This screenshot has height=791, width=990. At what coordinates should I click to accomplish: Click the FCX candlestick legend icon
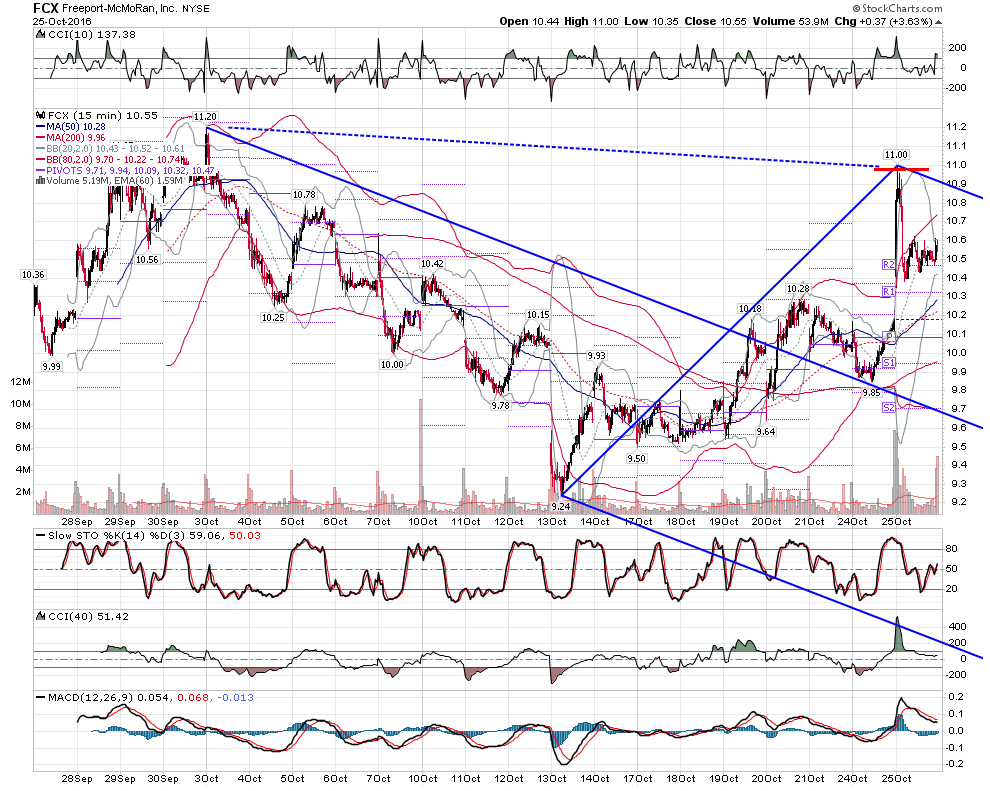(x=41, y=116)
